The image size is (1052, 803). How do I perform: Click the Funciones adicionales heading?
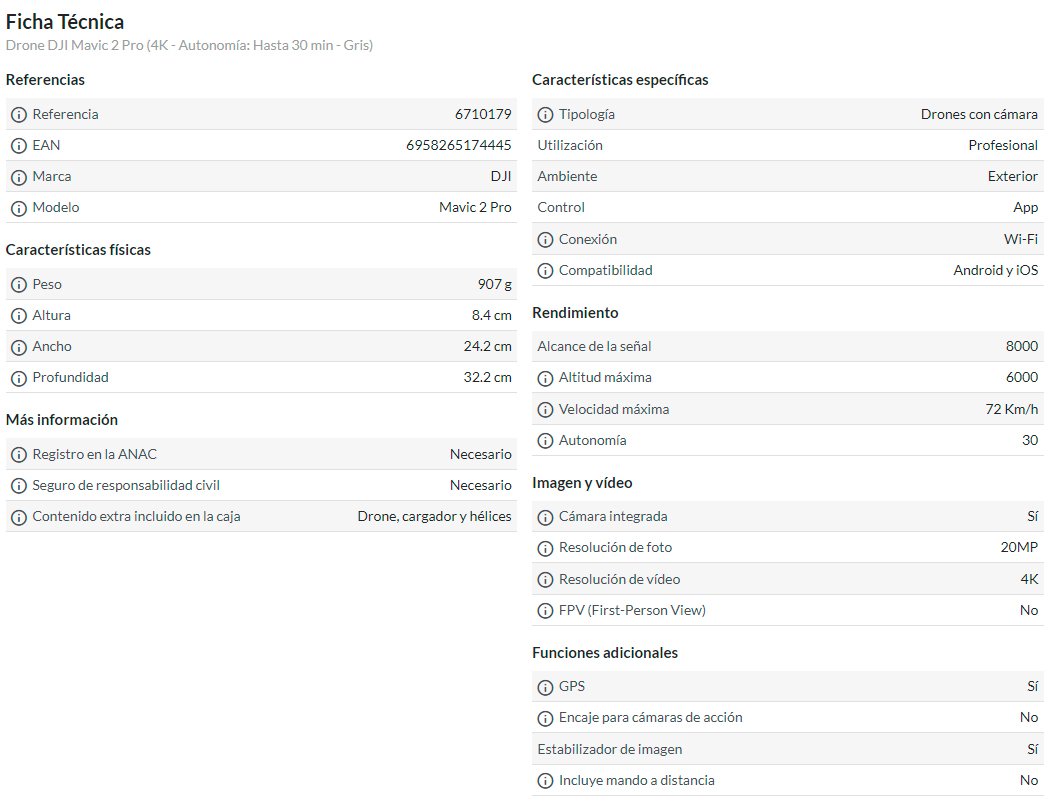[x=605, y=652]
